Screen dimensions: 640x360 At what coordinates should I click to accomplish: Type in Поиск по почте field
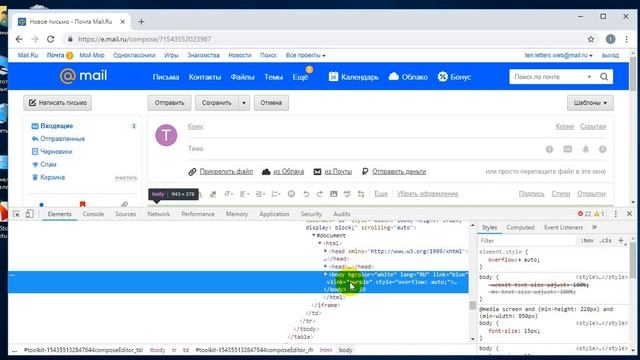548,77
